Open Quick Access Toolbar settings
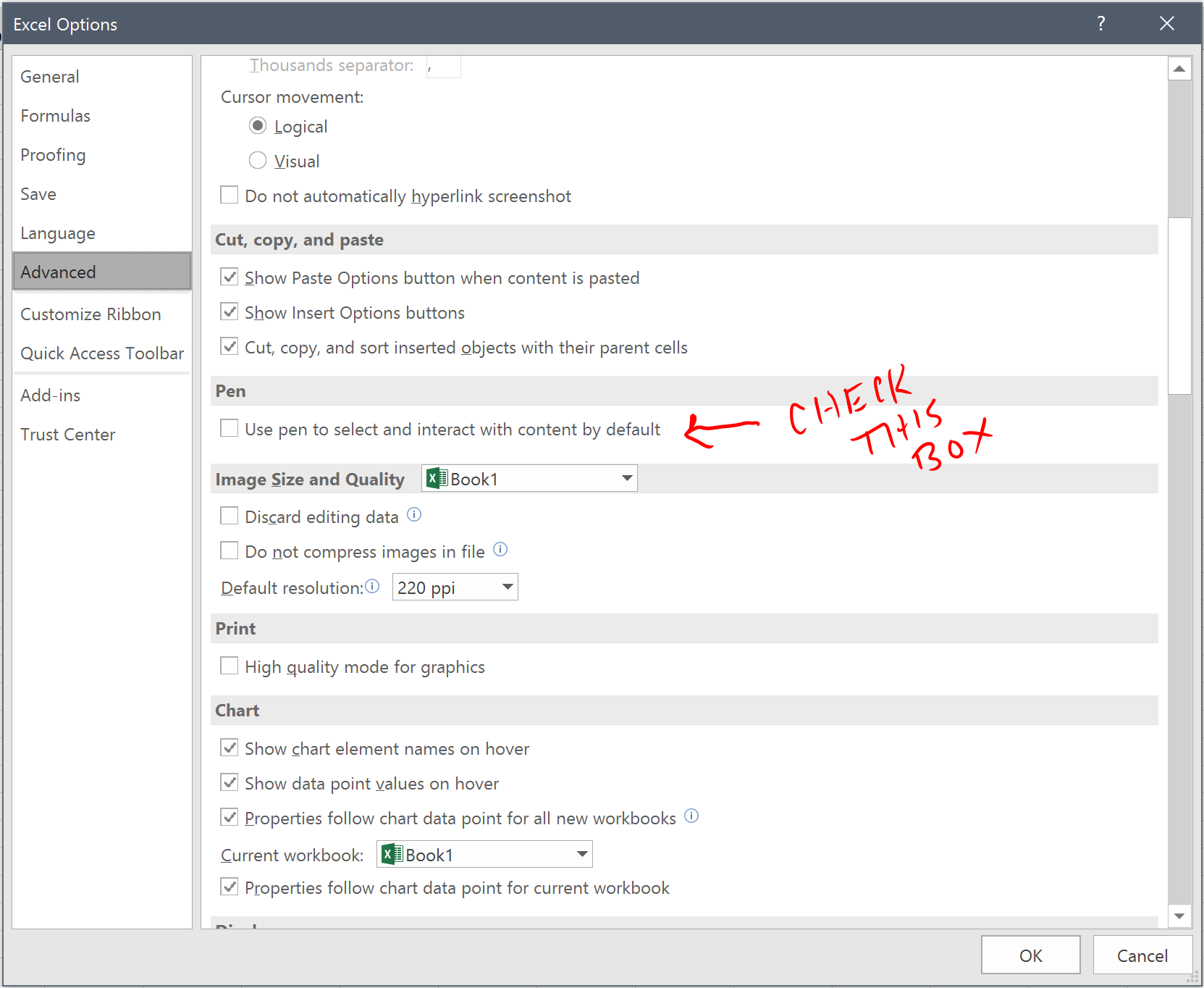The width and height of the screenshot is (1204, 988). coord(101,353)
